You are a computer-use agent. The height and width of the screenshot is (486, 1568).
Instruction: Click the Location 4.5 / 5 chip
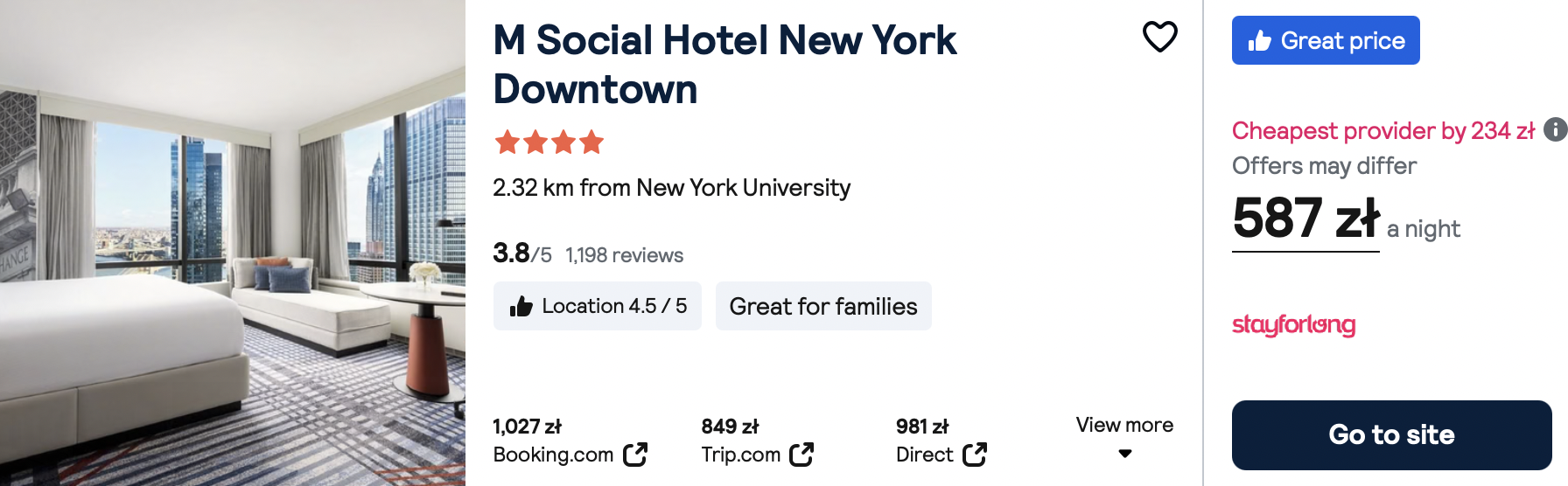pos(598,306)
